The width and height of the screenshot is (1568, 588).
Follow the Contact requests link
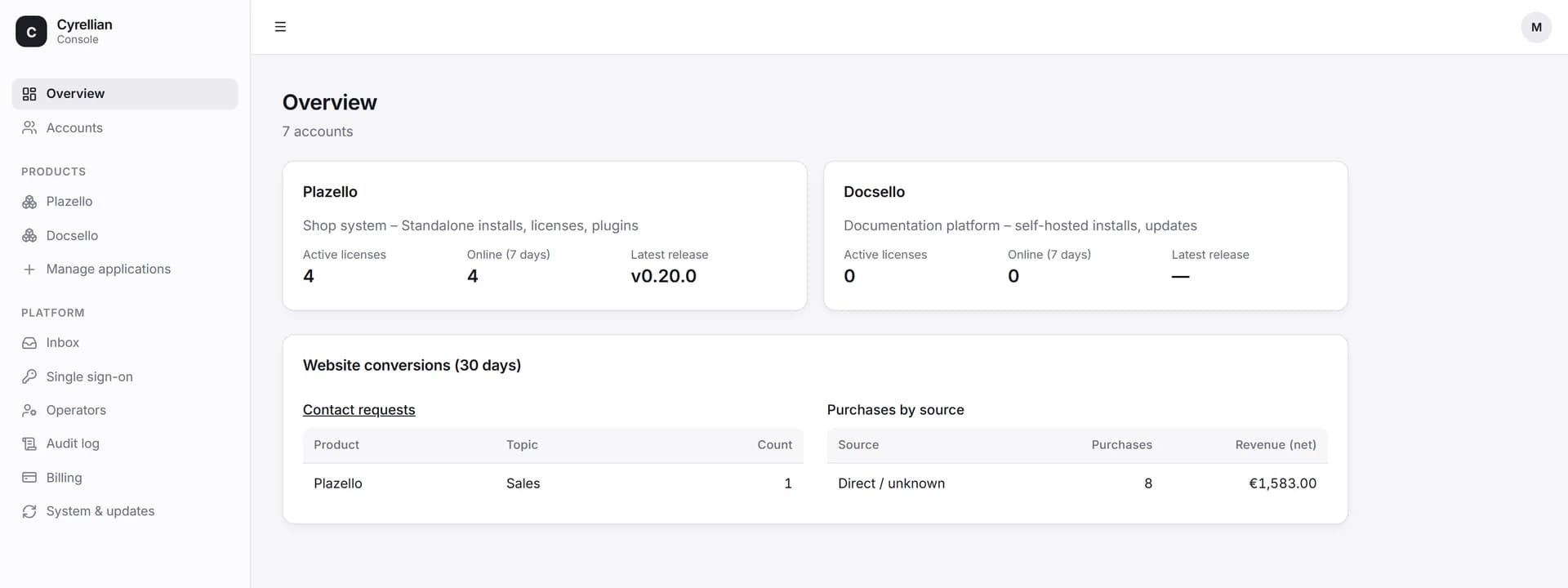(359, 410)
